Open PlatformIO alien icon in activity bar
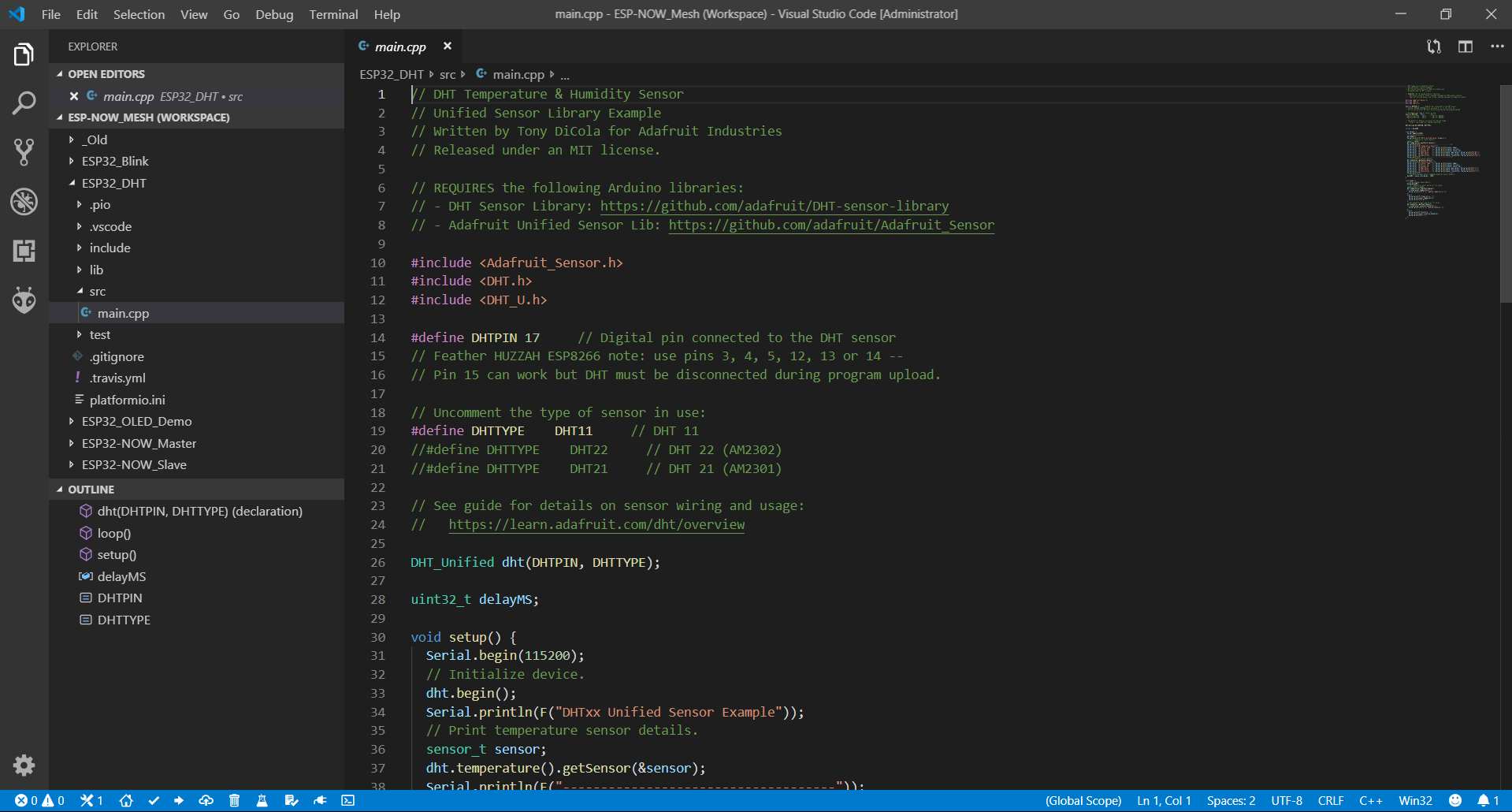 click(x=24, y=300)
